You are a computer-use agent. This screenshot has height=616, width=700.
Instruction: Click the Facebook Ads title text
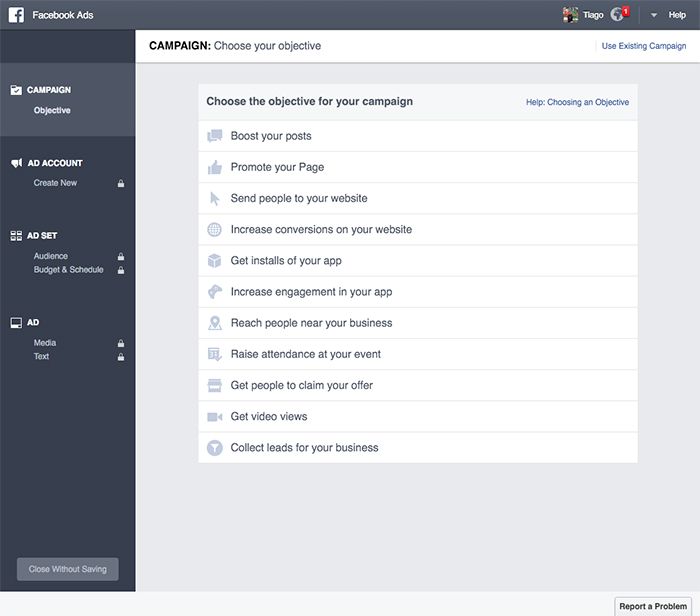click(x=62, y=15)
